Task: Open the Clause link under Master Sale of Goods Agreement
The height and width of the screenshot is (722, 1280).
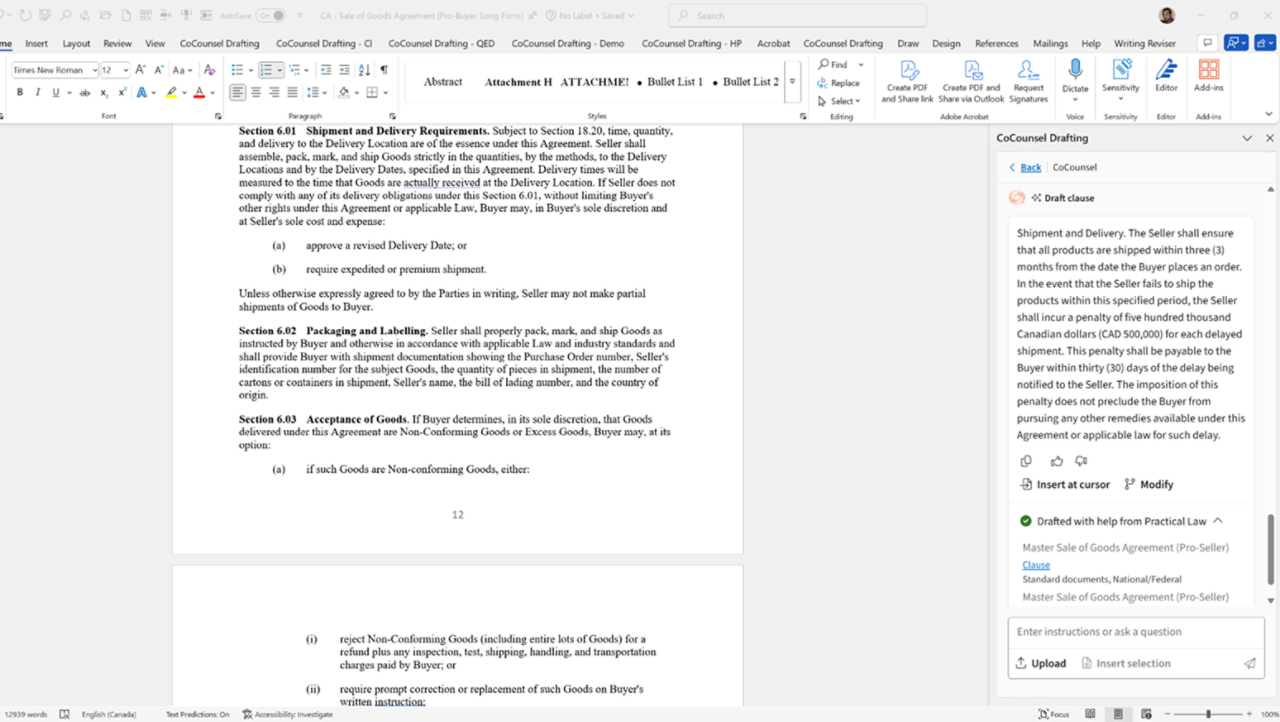Action: [1036, 565]
